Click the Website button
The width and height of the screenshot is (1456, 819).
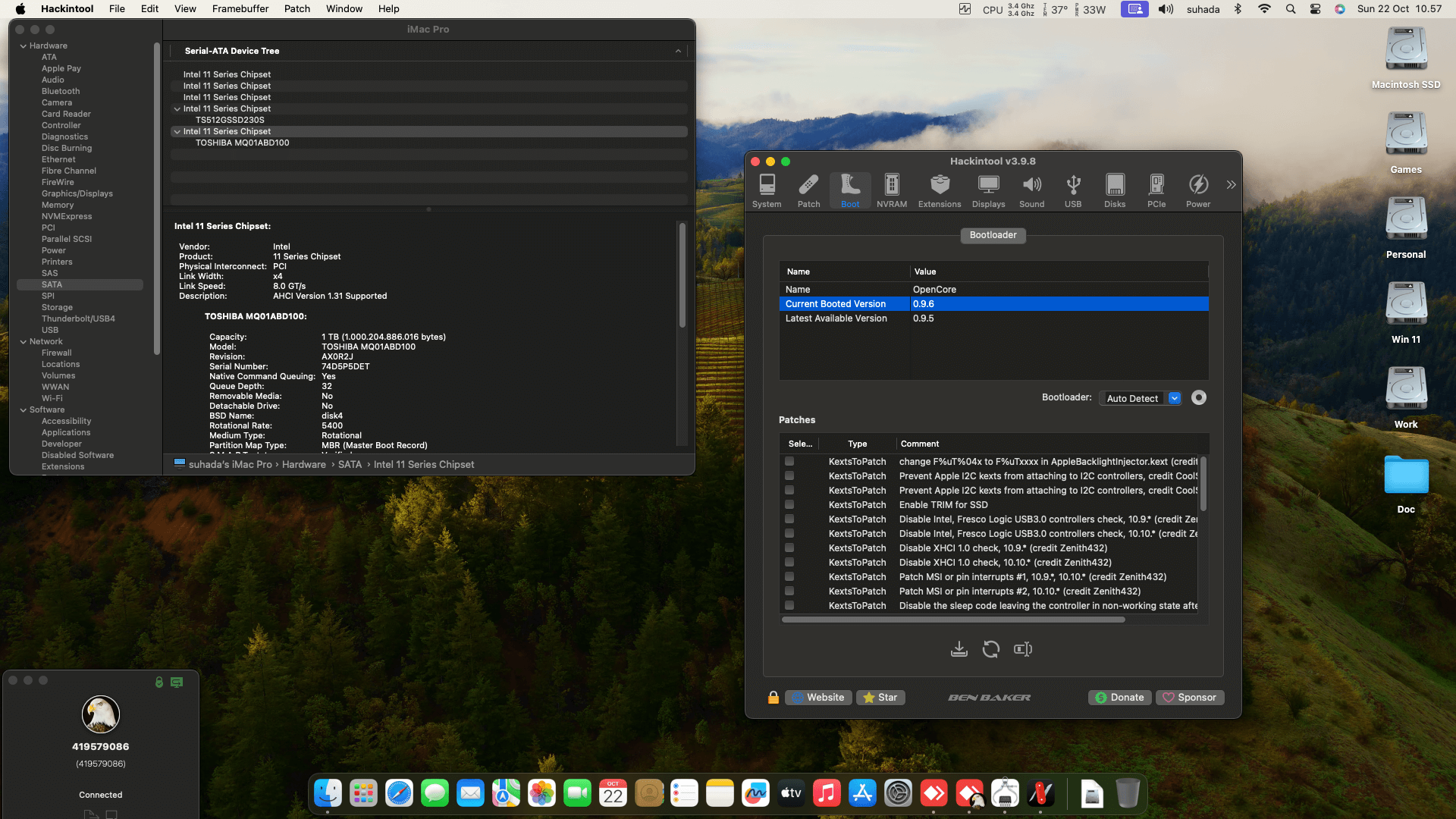point(817,698)
